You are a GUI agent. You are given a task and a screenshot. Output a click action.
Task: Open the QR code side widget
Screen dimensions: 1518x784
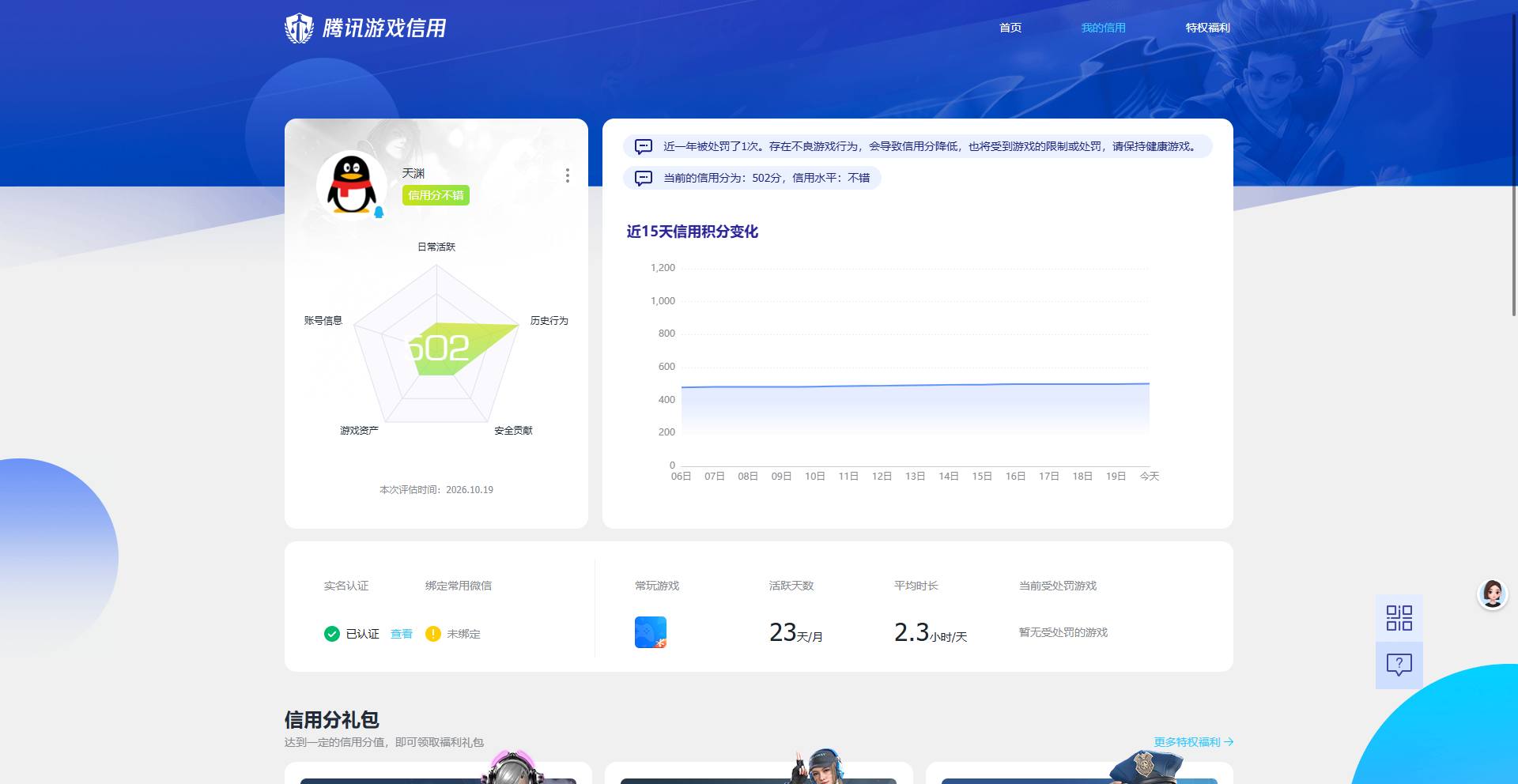click(x=1399, y=618)
